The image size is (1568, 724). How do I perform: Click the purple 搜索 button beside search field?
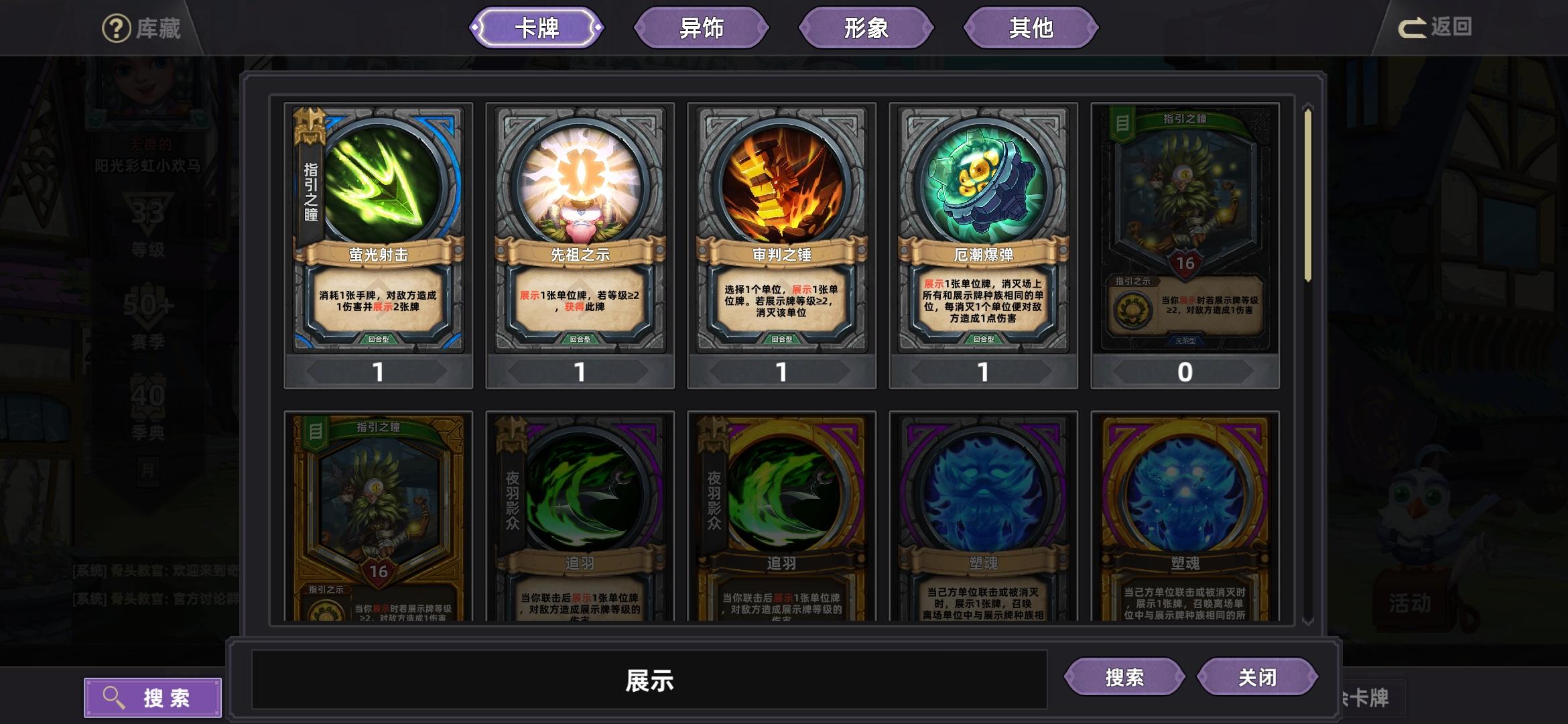(1124, 677)
